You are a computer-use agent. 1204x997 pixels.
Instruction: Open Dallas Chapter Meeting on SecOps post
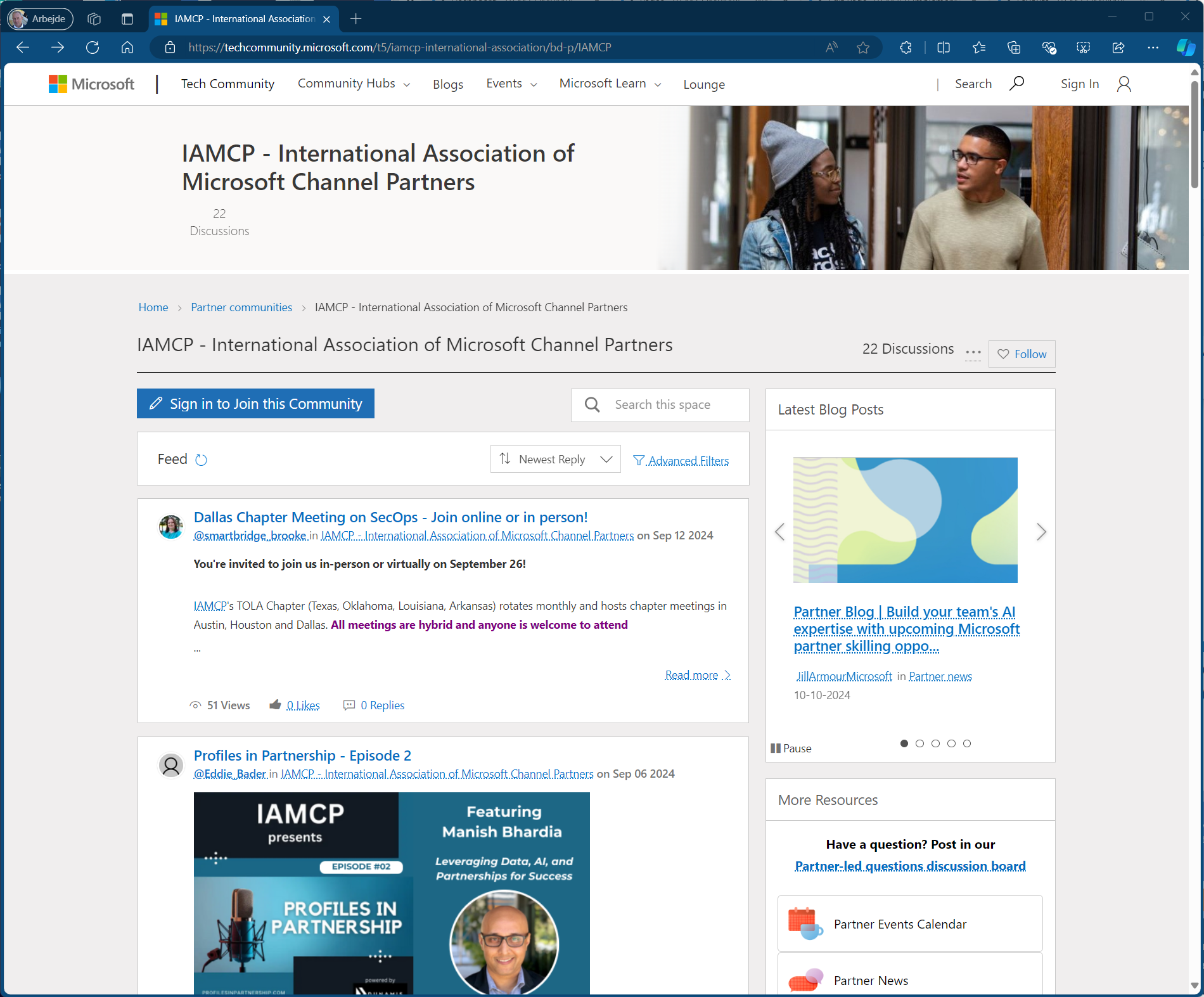point(390,517)
